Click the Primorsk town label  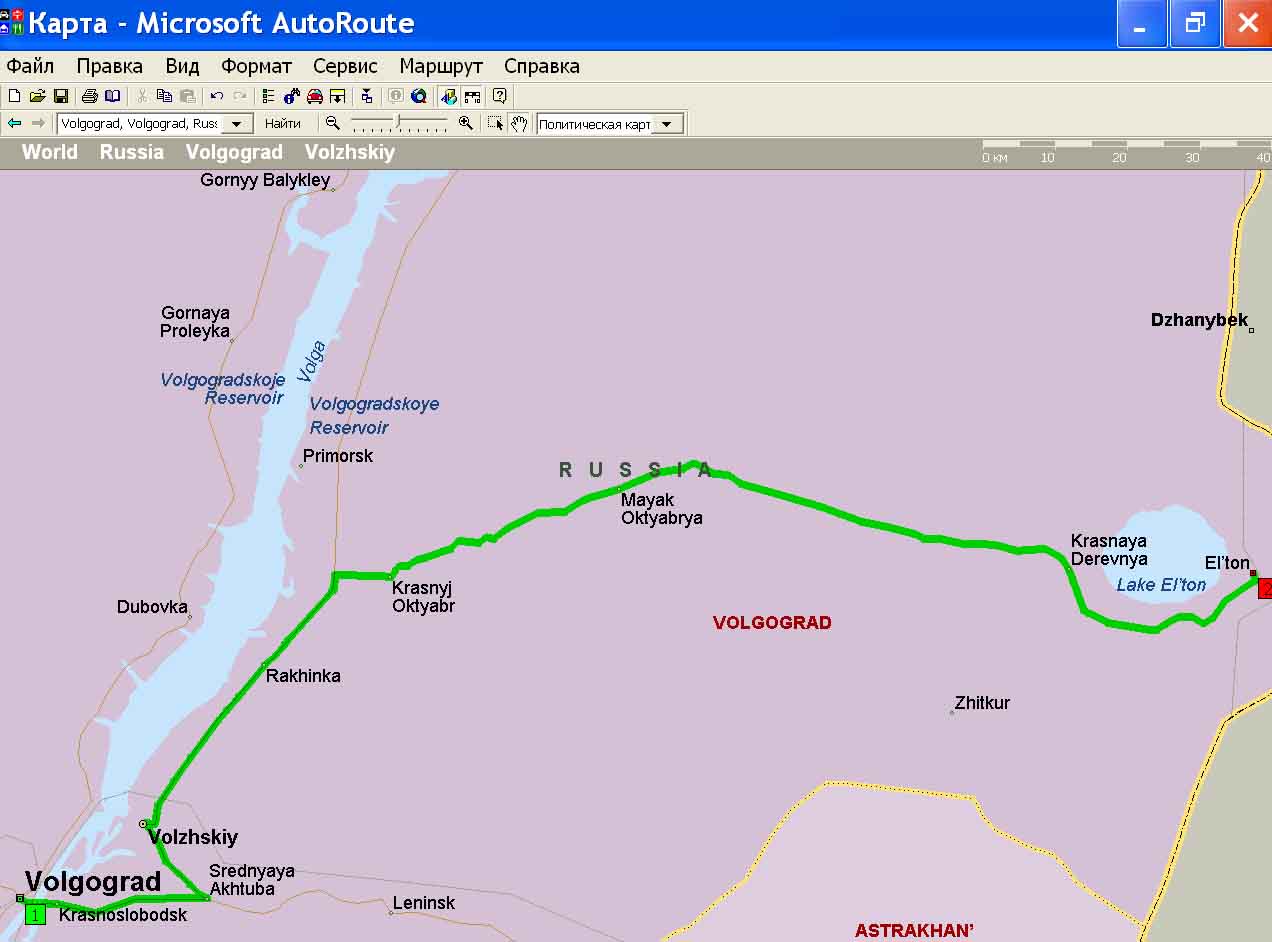(x=338, y=456)
